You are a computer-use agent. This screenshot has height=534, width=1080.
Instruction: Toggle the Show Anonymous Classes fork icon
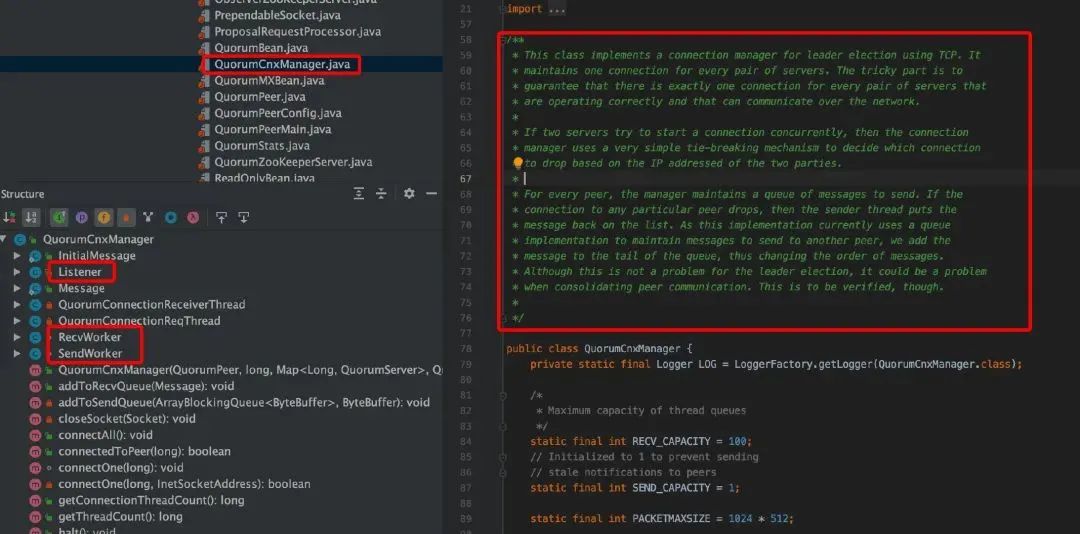148,217
